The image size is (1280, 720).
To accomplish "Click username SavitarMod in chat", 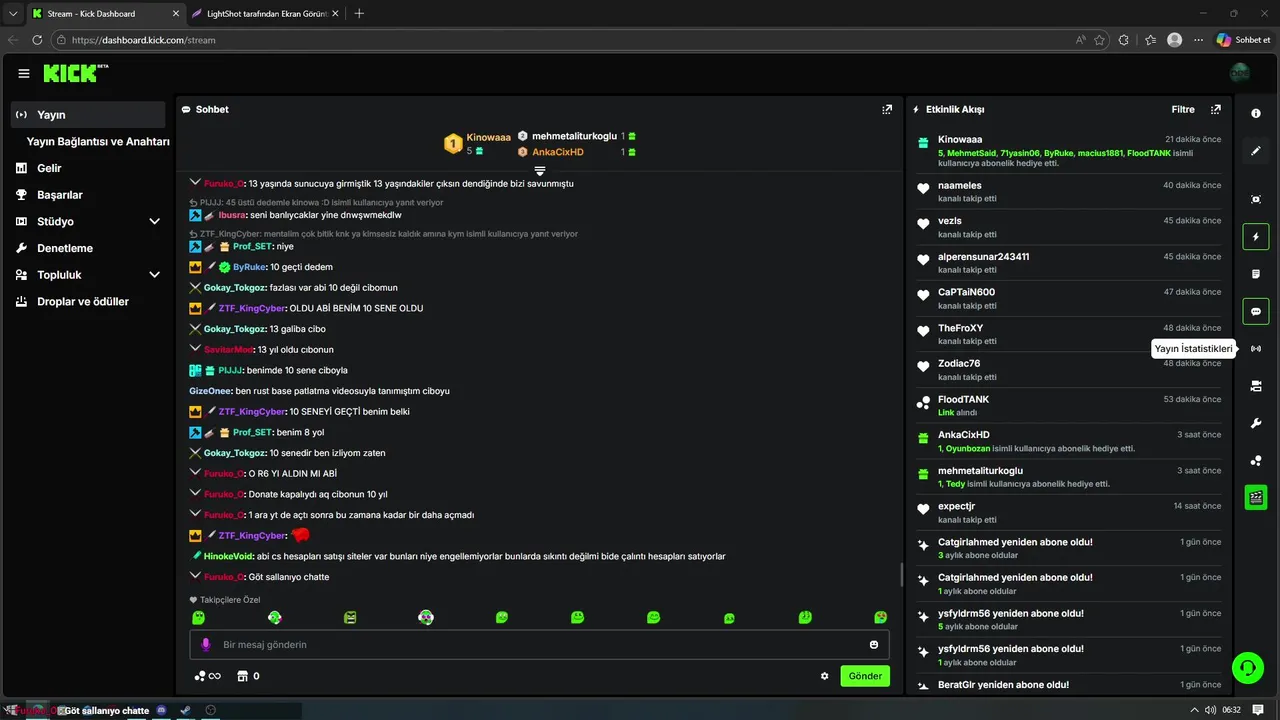I will click(x=228, y=350).
